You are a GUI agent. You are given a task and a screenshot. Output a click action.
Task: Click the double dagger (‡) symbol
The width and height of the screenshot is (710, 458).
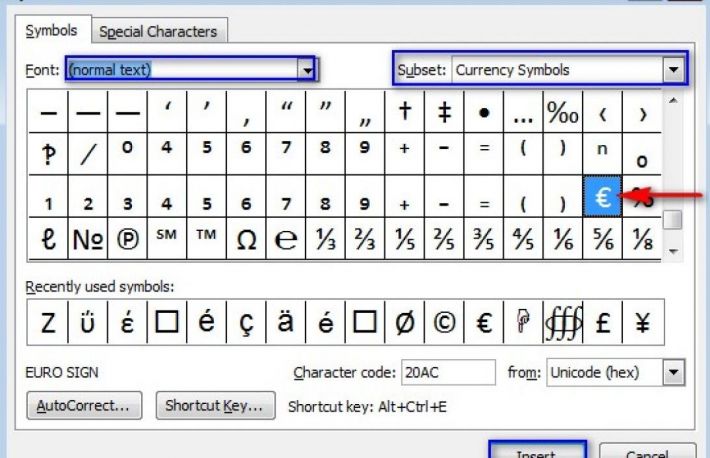[x=444, y=112]
